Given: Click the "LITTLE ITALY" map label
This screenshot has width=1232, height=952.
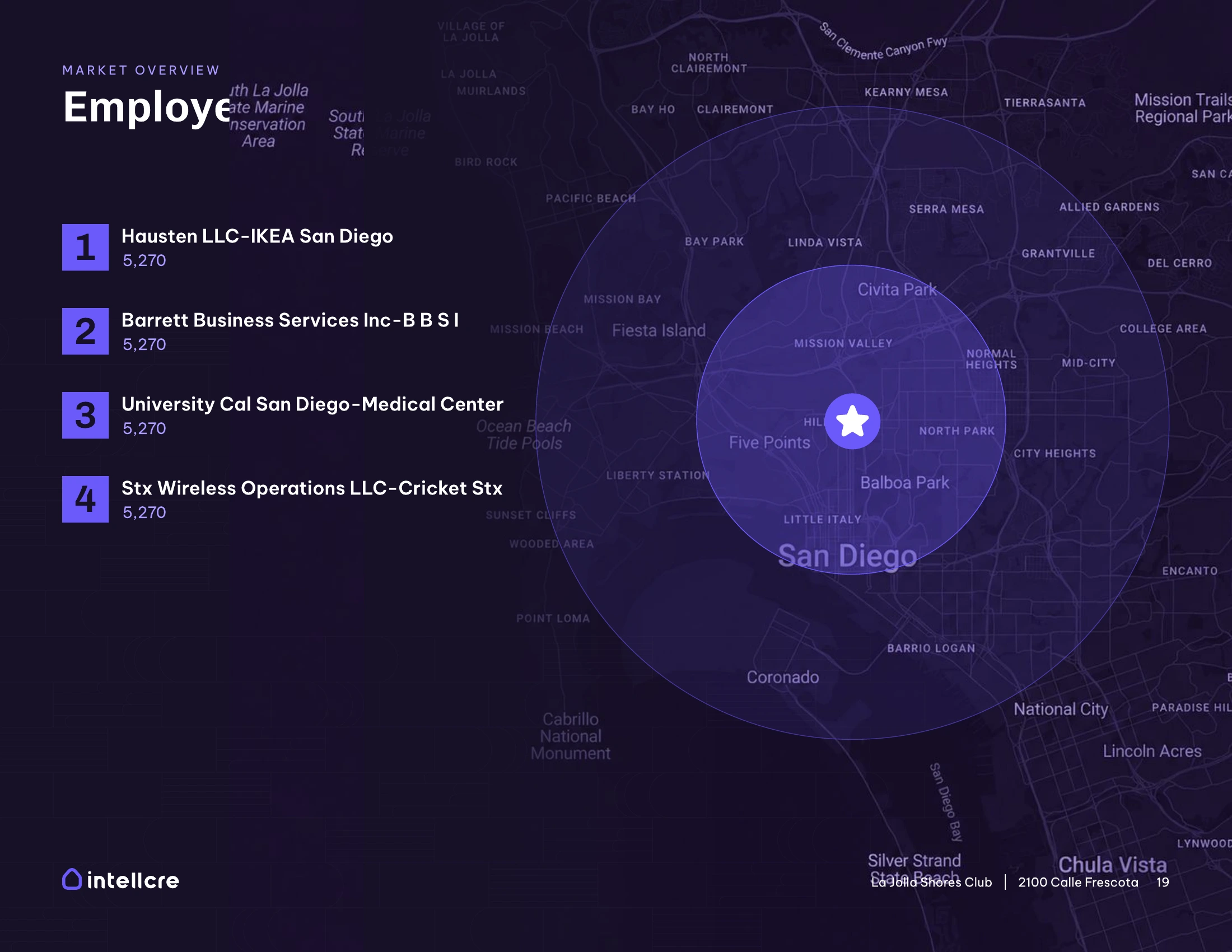Looking at the screenshot, I should pos(823,520).
